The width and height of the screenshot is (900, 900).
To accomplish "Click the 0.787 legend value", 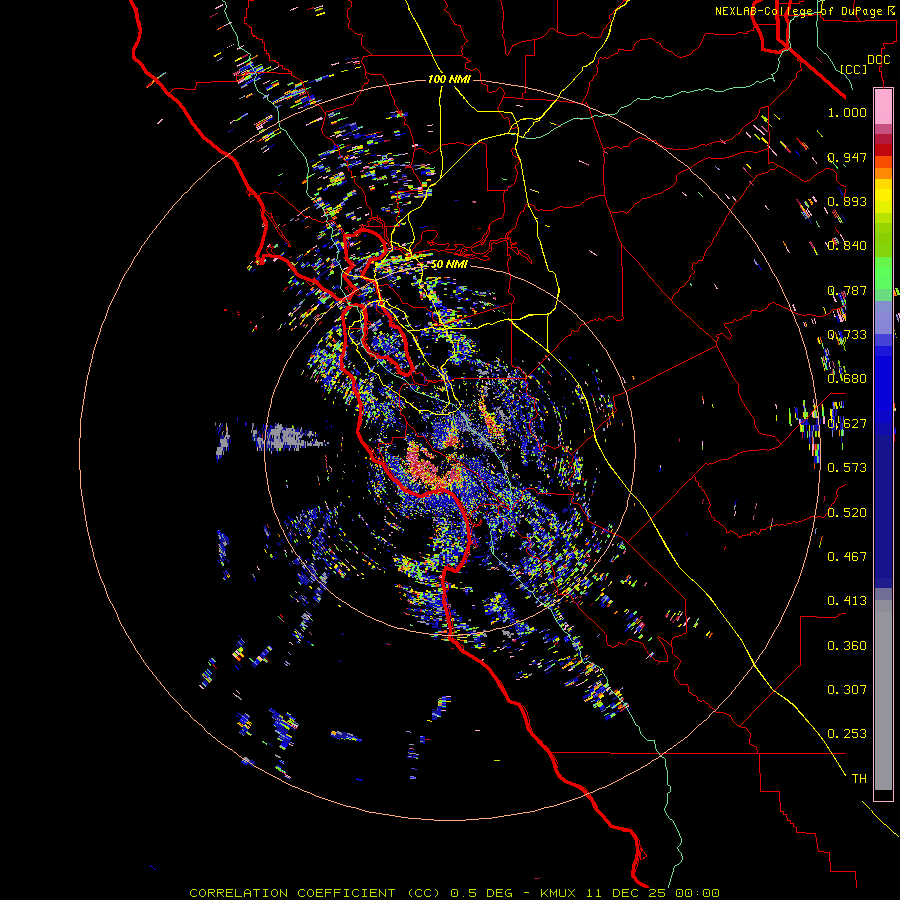I will pos(847,290).
